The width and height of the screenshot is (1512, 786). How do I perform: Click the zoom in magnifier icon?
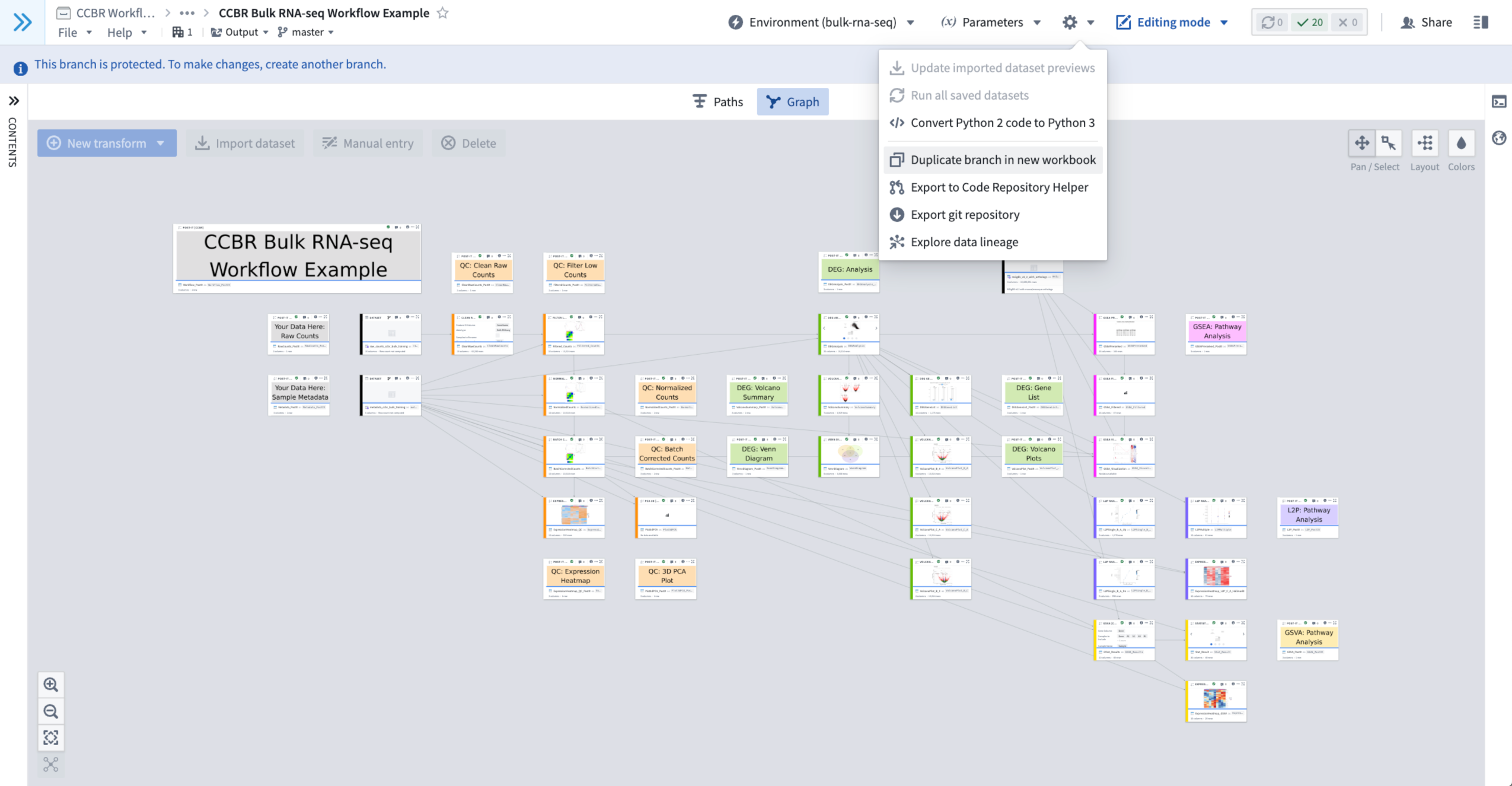click(51, 685)
